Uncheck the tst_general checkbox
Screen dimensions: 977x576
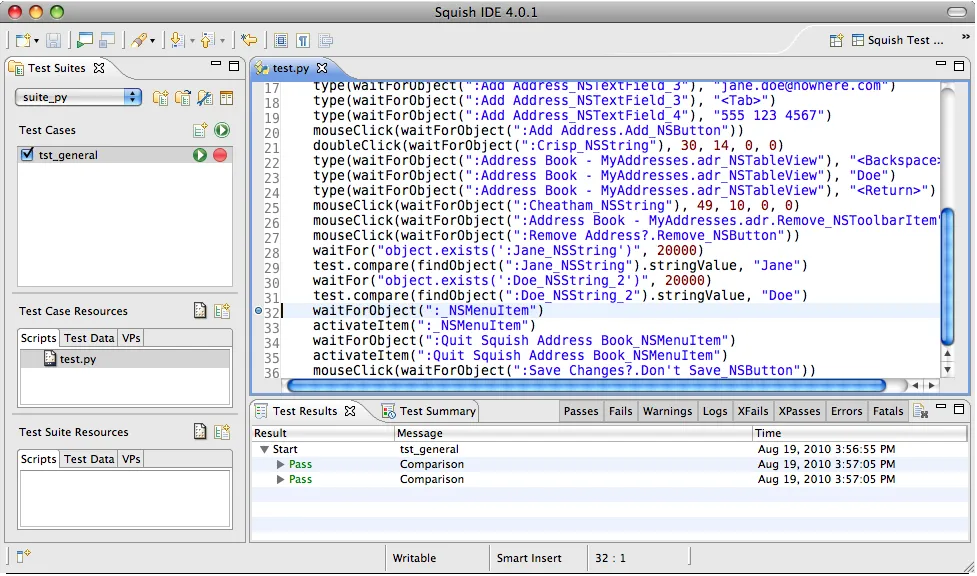(x=27, y=155)
